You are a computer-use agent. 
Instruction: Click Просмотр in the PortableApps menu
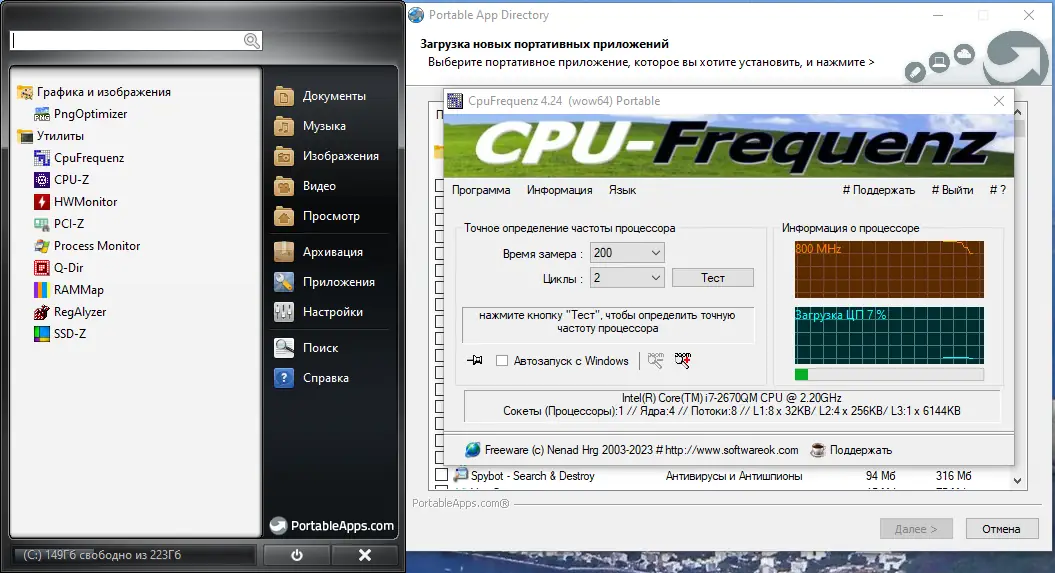317,216
